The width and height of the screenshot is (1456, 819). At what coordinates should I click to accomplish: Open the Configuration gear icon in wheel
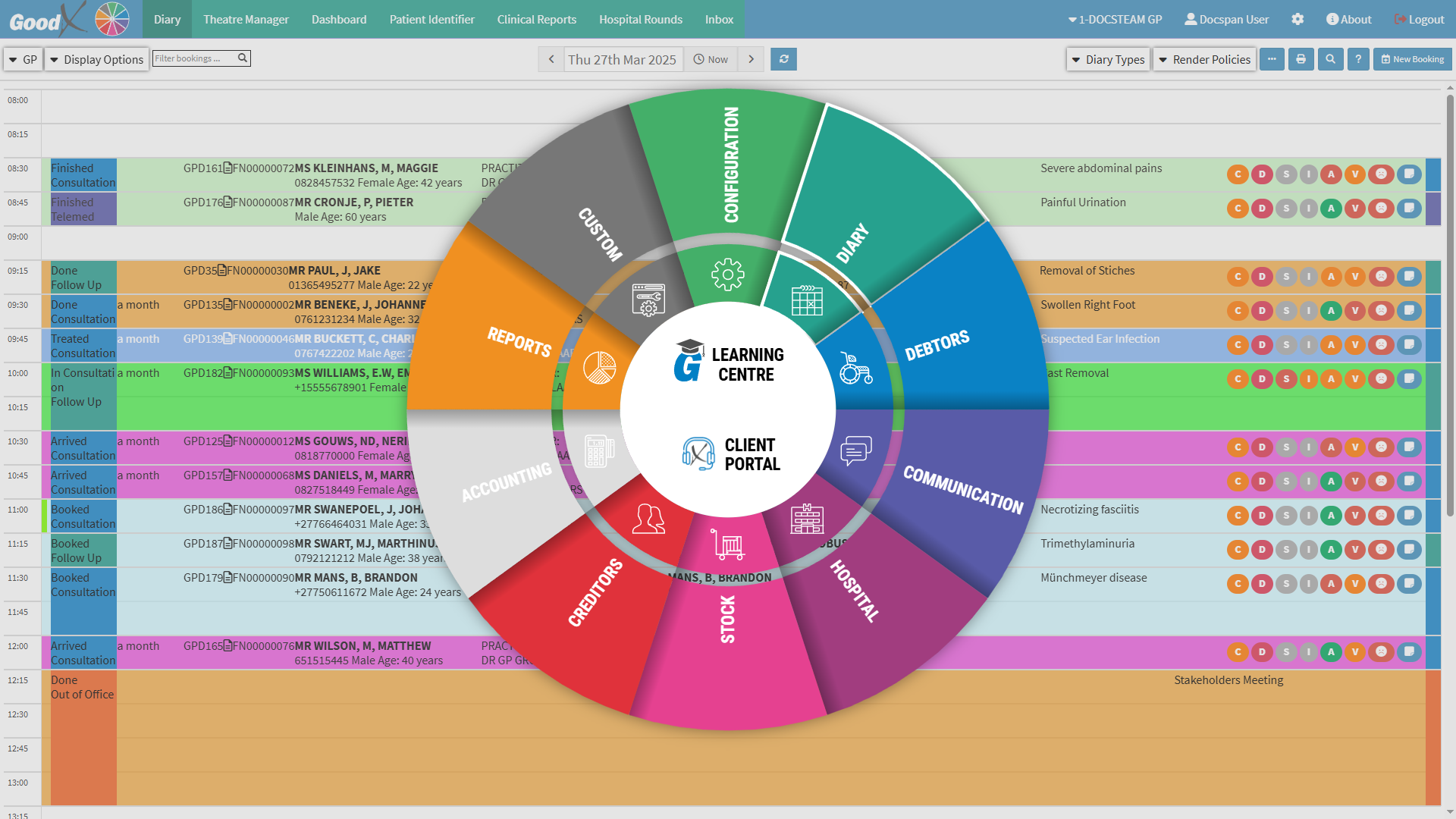727,275
